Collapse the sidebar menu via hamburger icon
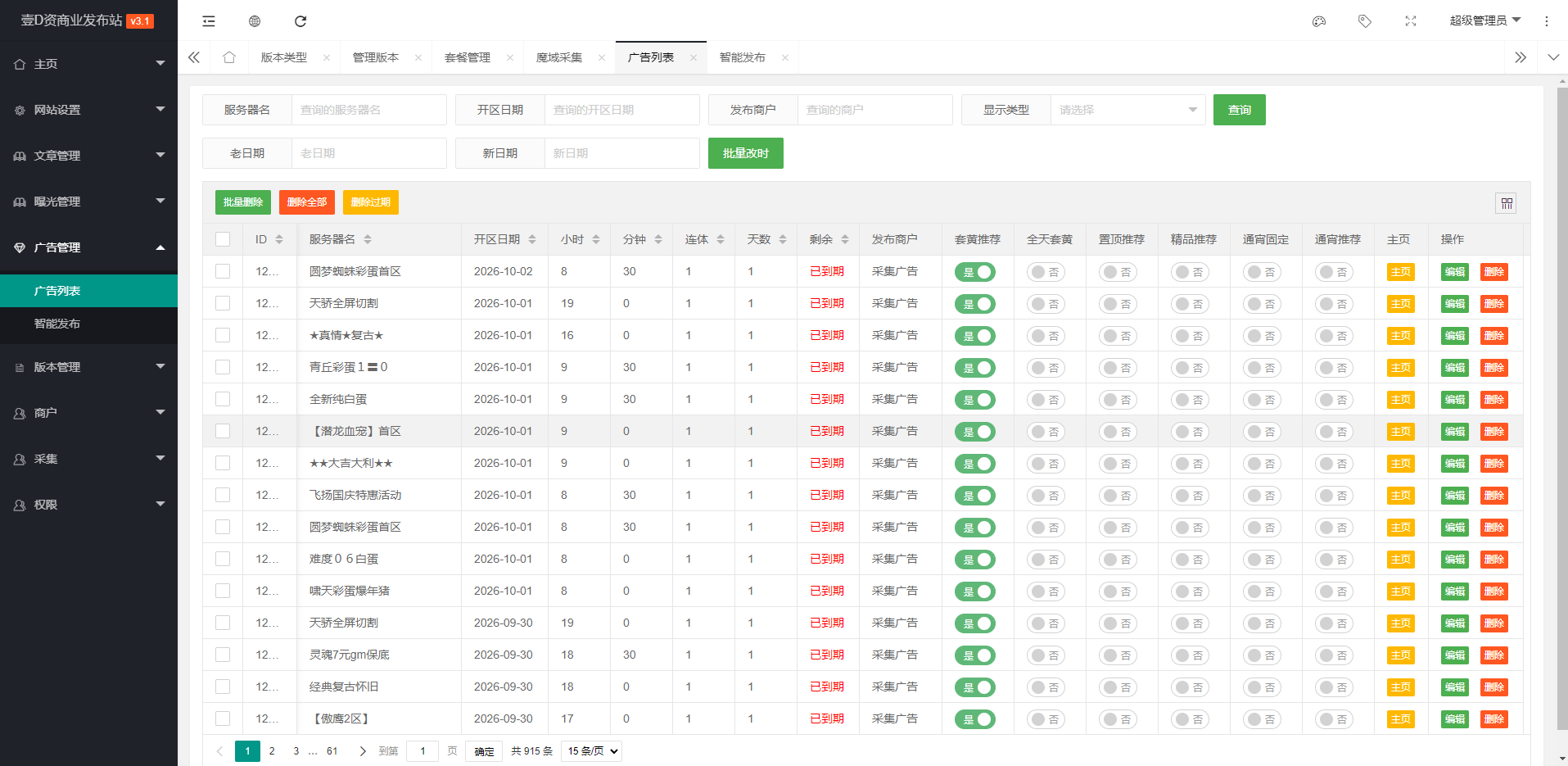This screenshot has width=1568, height=766. click(209, 21)
